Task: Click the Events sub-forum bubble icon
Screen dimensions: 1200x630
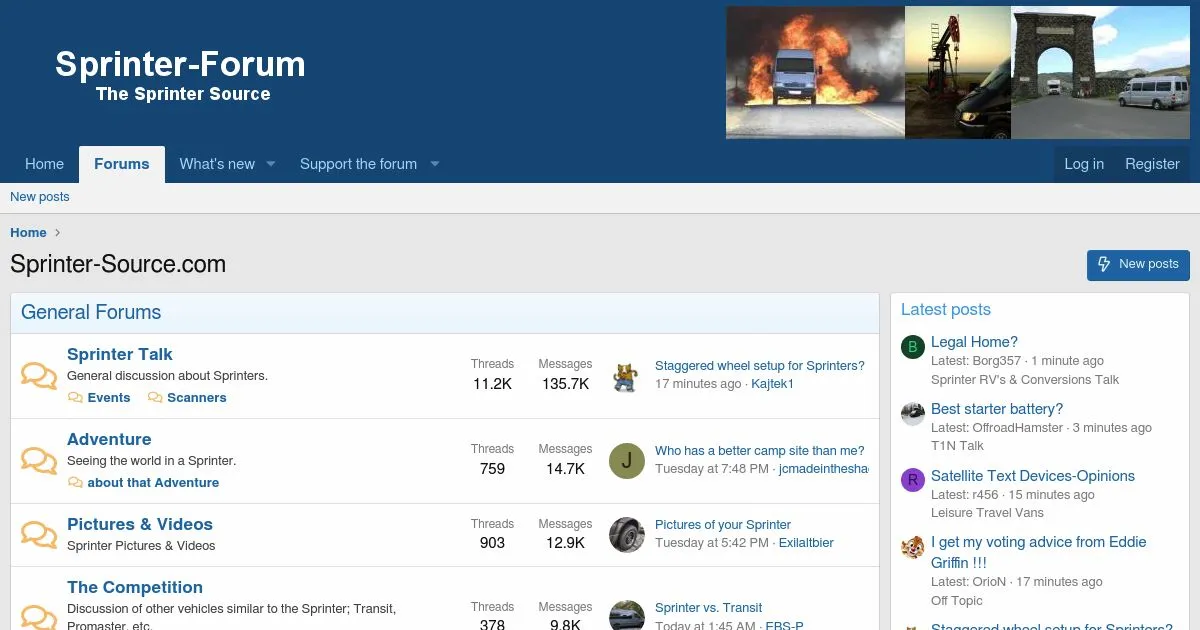Action: coord(75,398)
